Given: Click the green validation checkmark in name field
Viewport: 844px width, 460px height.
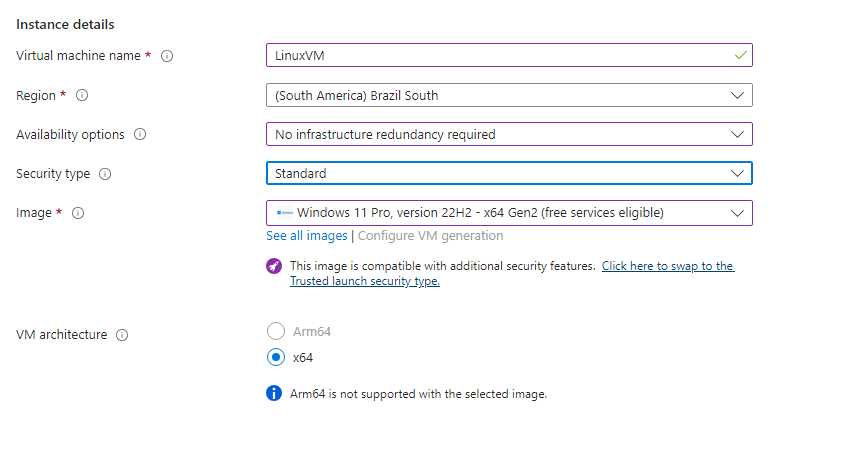Looking at the screenshot, I should point(739,56).
